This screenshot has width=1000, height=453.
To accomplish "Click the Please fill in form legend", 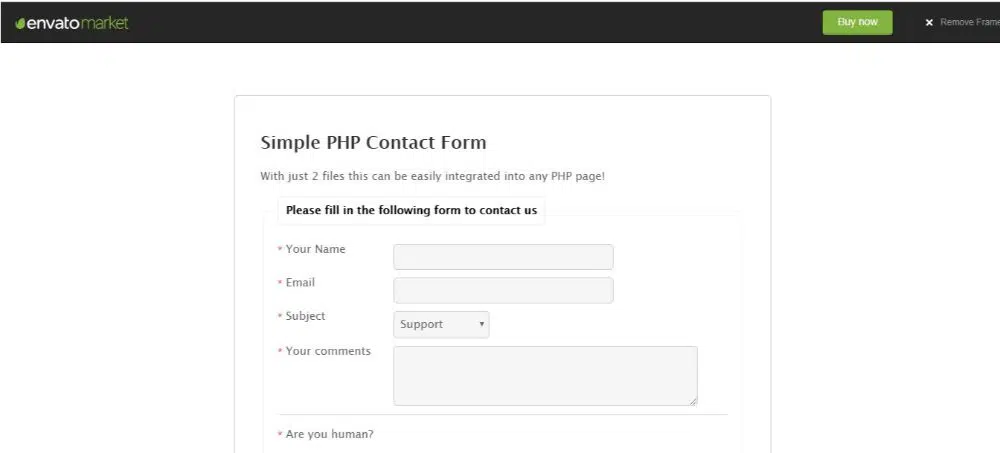I will [411, 210].
